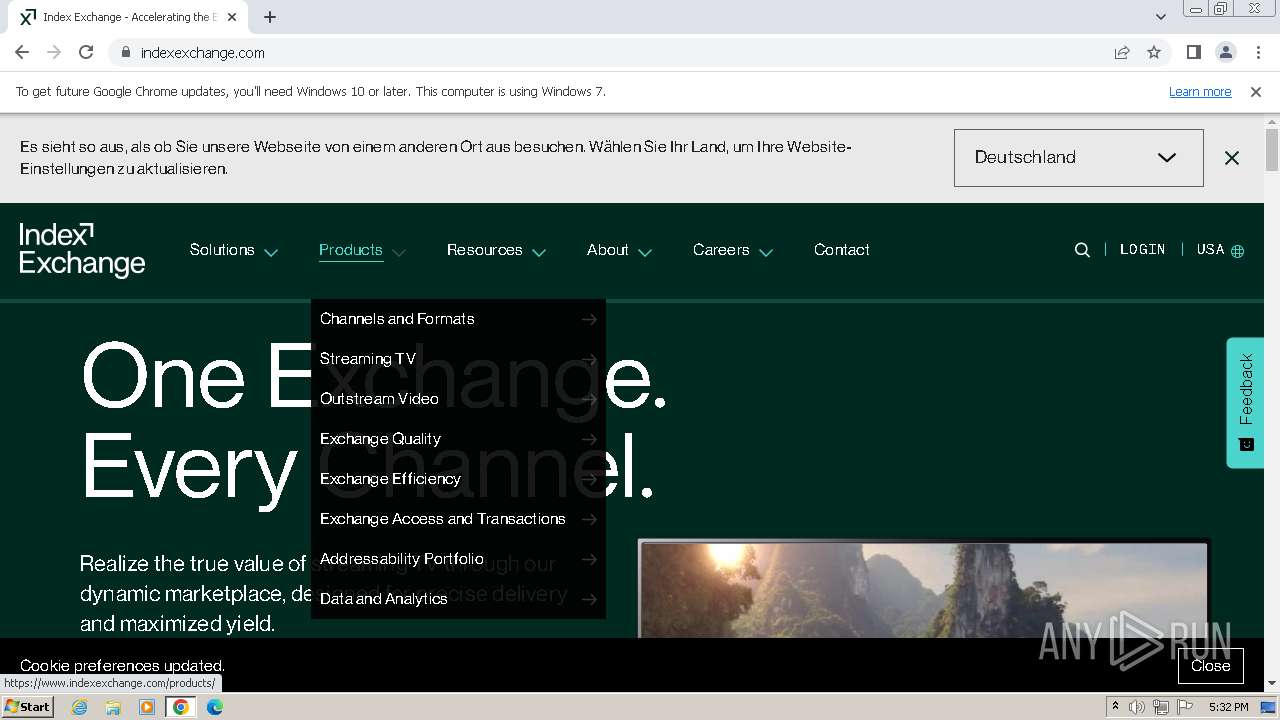Click the page vertical scrollbar thumb

pos(1272,150)
